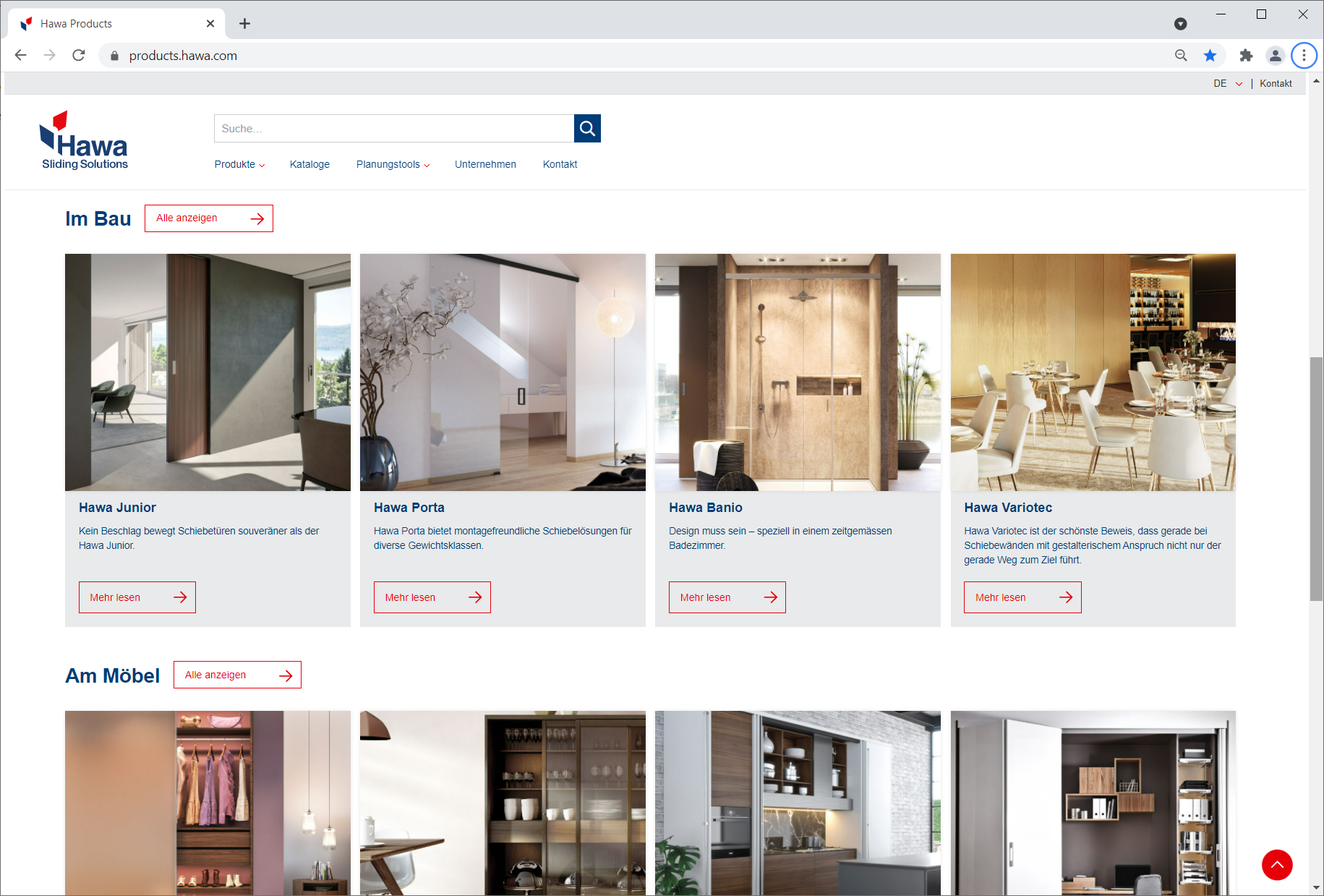Expand the Produkte menu

(240, 165)
